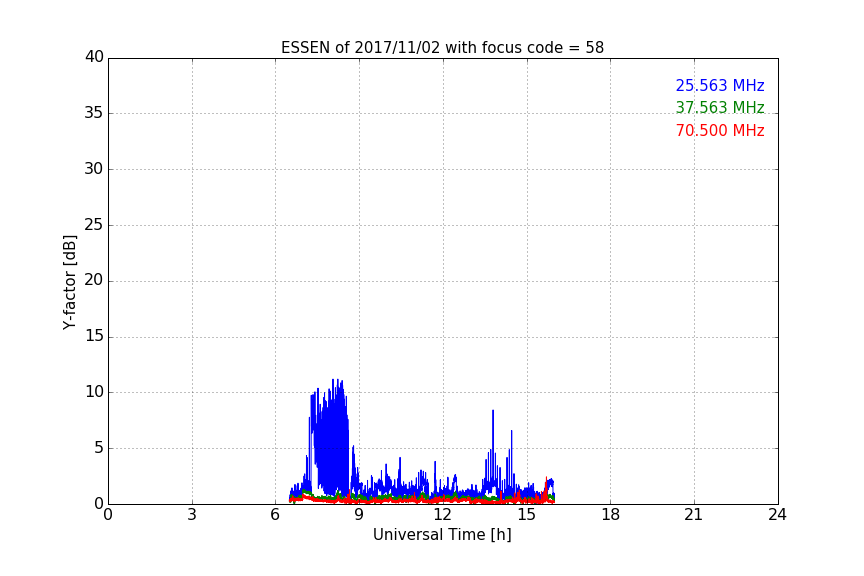Click the x-axis tick label 24
The image size is (864, 576).
pos(777,515)
